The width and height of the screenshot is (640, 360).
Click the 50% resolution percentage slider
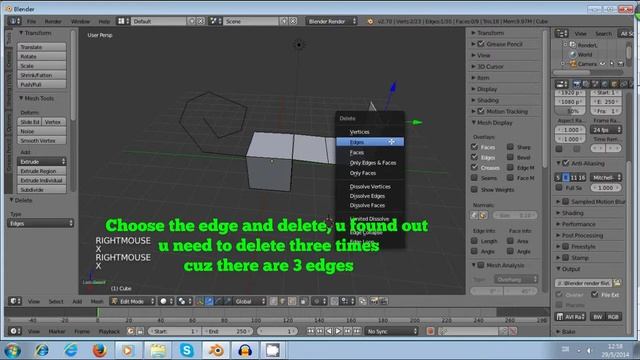click(x=570, y=111)
